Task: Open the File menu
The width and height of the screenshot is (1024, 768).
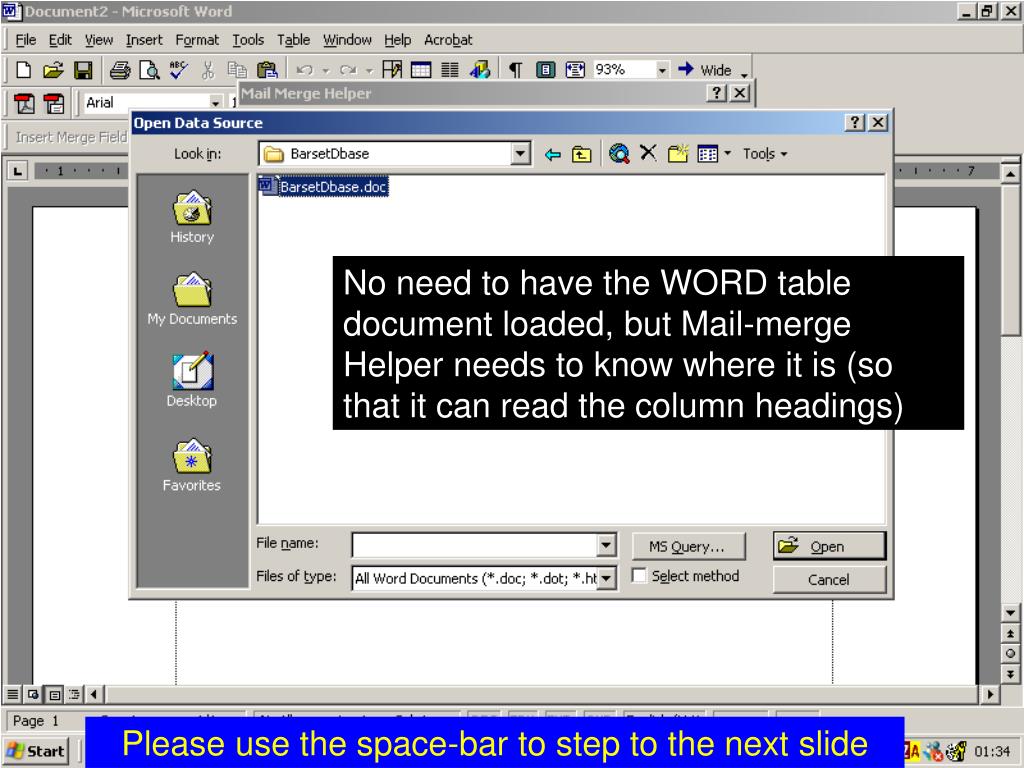Action: 25,40
